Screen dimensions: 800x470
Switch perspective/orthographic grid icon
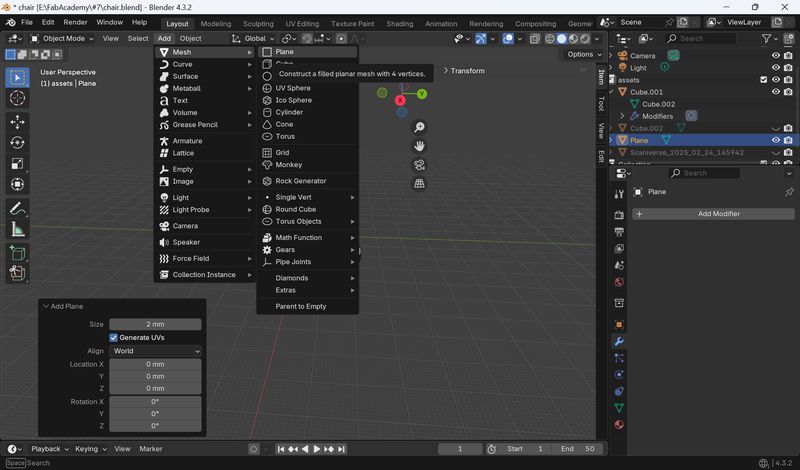[x=419, y=184]
